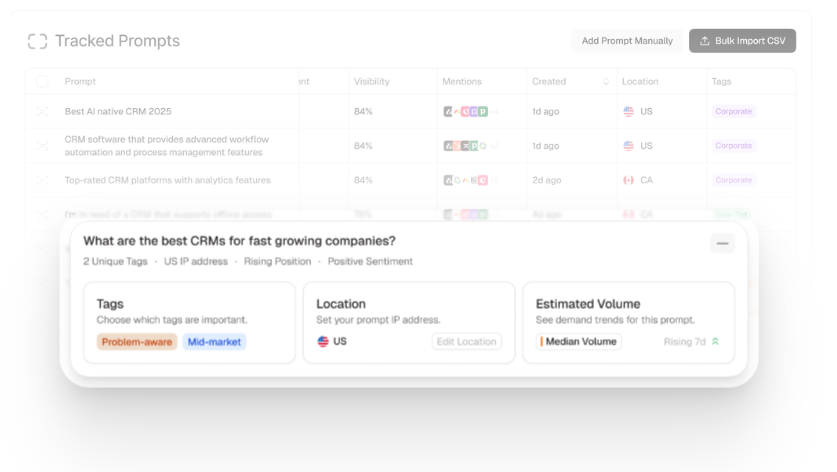
Task: Click 'Rising Position' summary text
Action: tap(277, 261)
